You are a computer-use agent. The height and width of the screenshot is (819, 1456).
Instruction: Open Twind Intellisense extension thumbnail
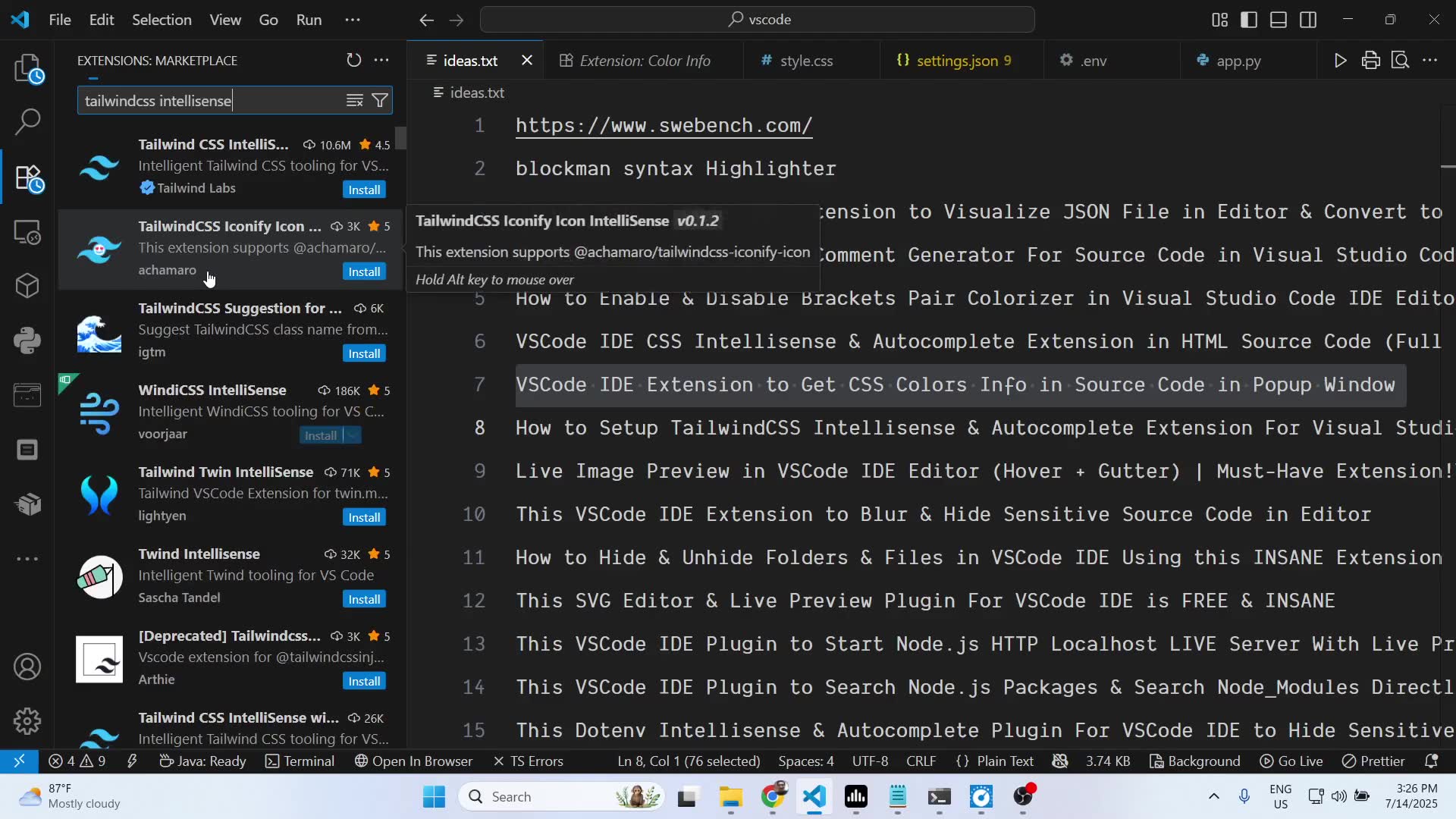(x=99, y=577)
